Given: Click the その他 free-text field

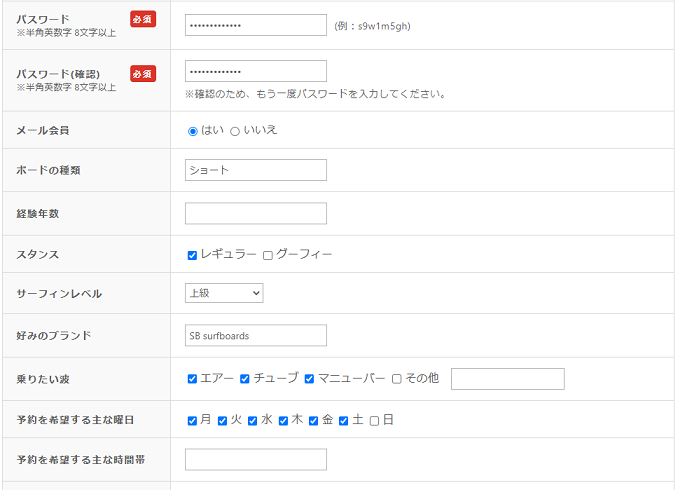Looking at the screenshot, I should coord(507,379).
